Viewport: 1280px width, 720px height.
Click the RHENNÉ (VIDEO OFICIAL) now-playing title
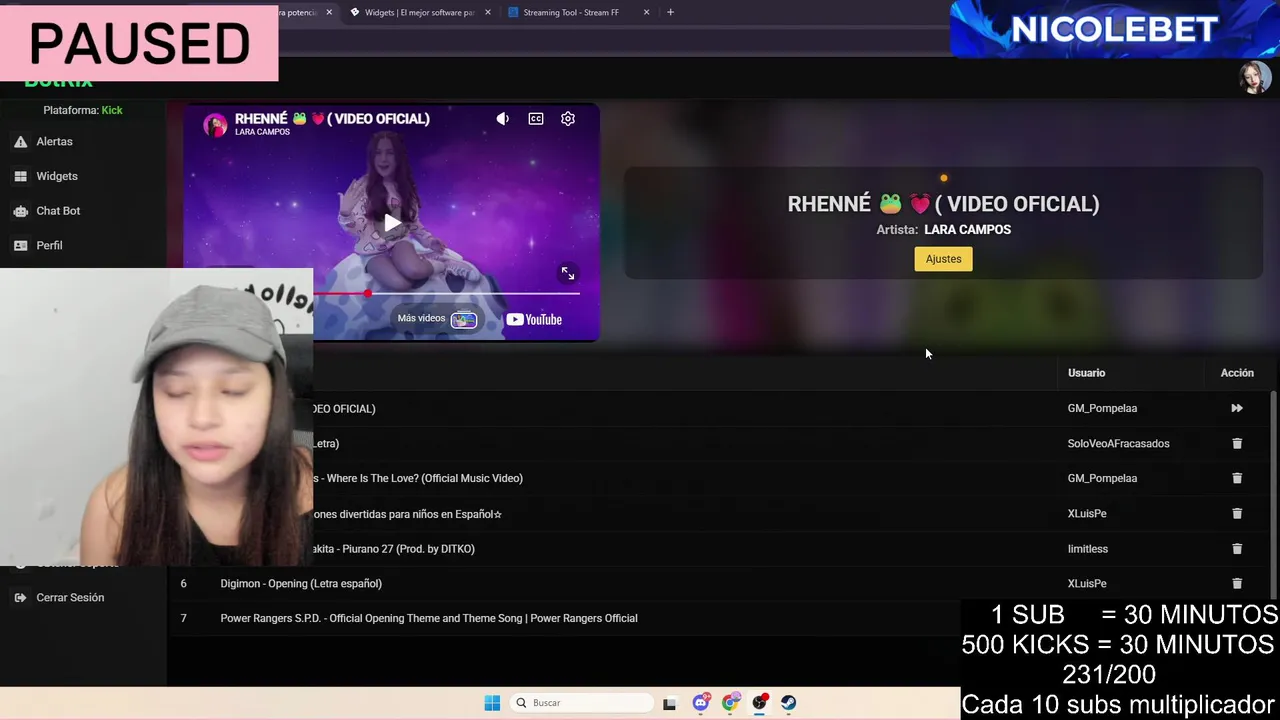point(943,204)
